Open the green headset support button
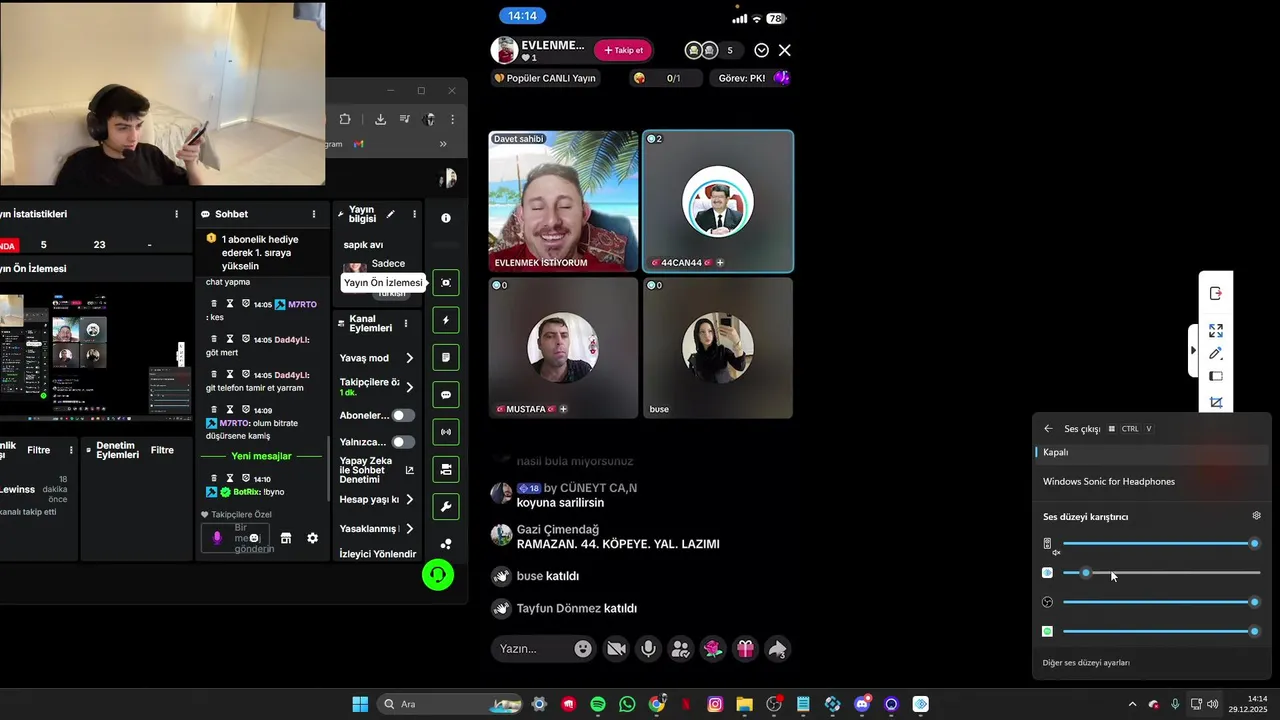1280x720 pixels. tap(438, 574)
